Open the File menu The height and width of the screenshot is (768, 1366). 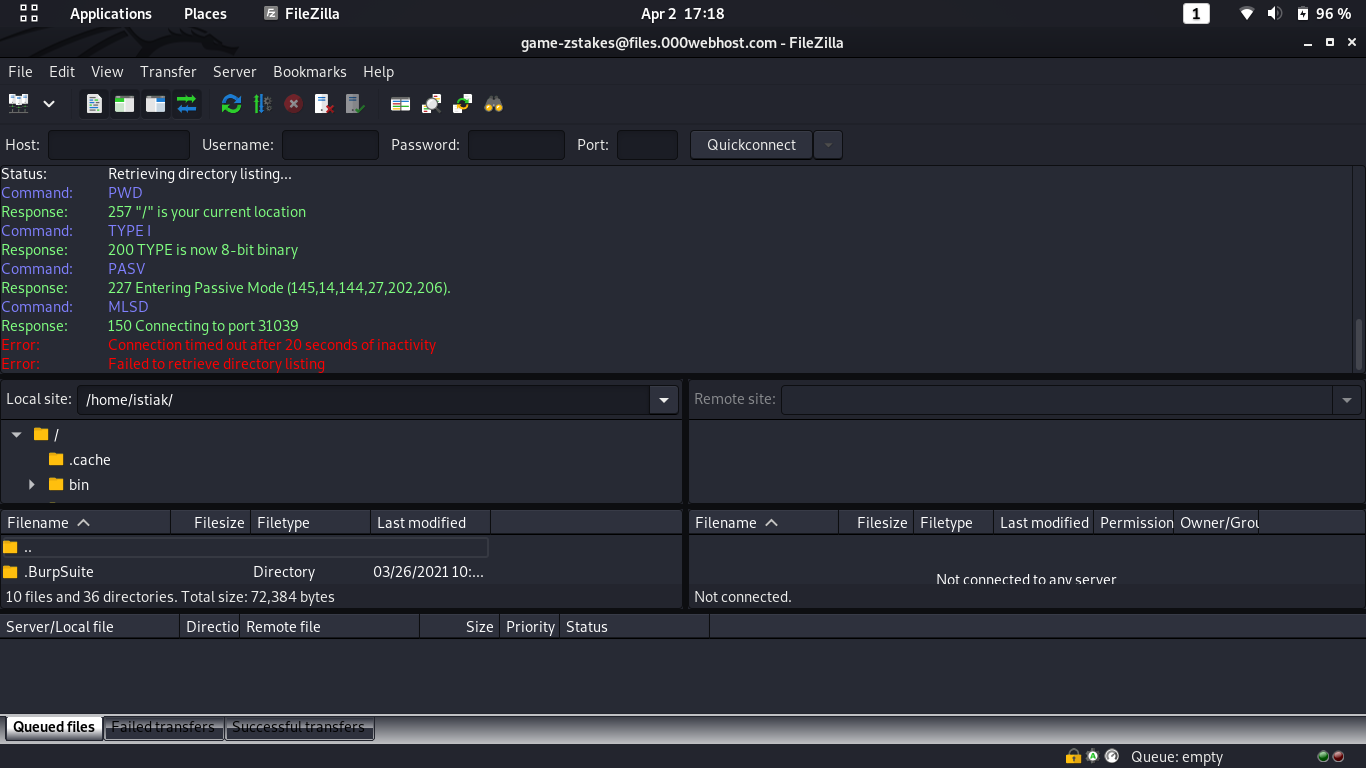[20, 72]
